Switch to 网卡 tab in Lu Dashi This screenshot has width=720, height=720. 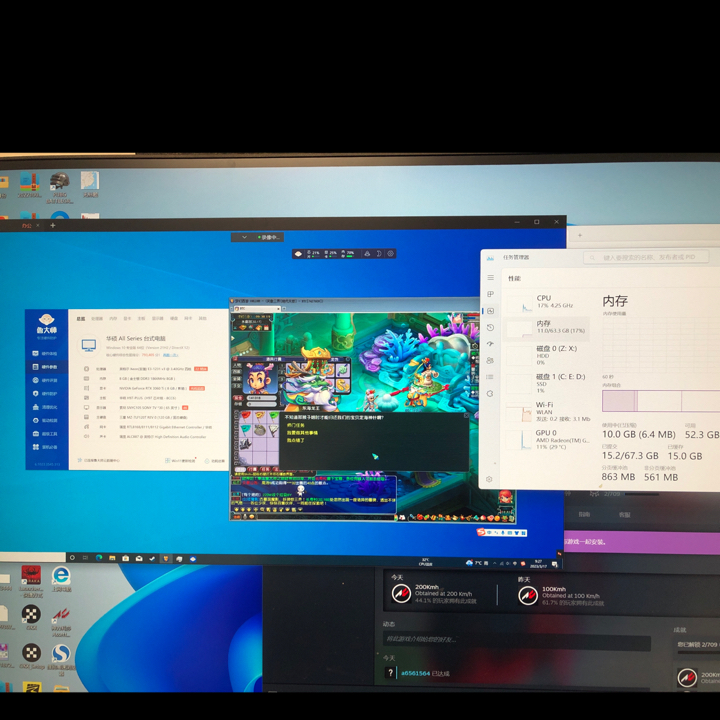click(188, 318)
